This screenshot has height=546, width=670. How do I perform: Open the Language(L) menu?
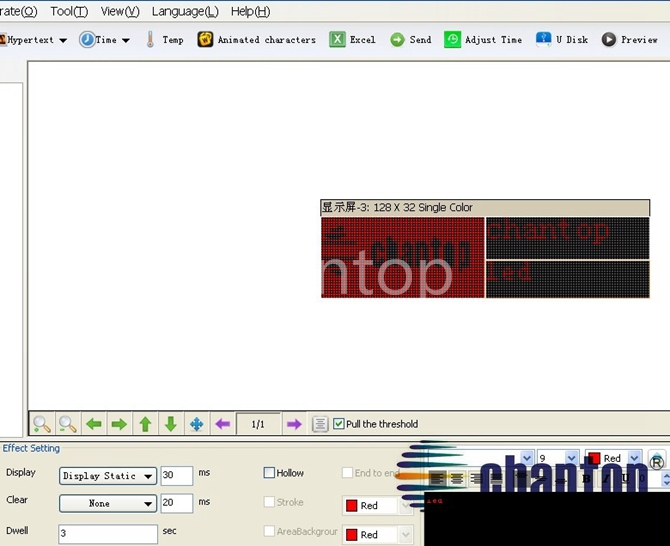(x=185, y=11)
